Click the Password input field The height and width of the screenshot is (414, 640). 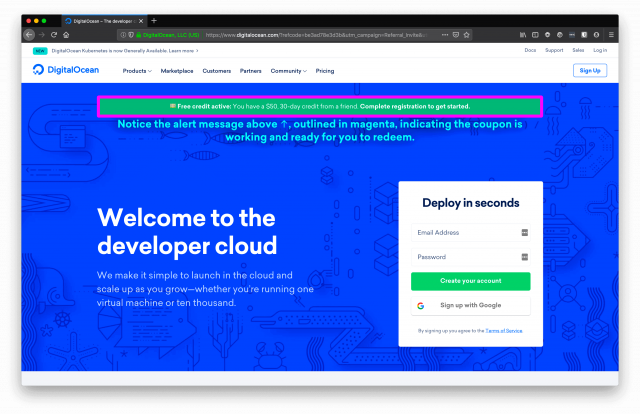click(471, 257)
